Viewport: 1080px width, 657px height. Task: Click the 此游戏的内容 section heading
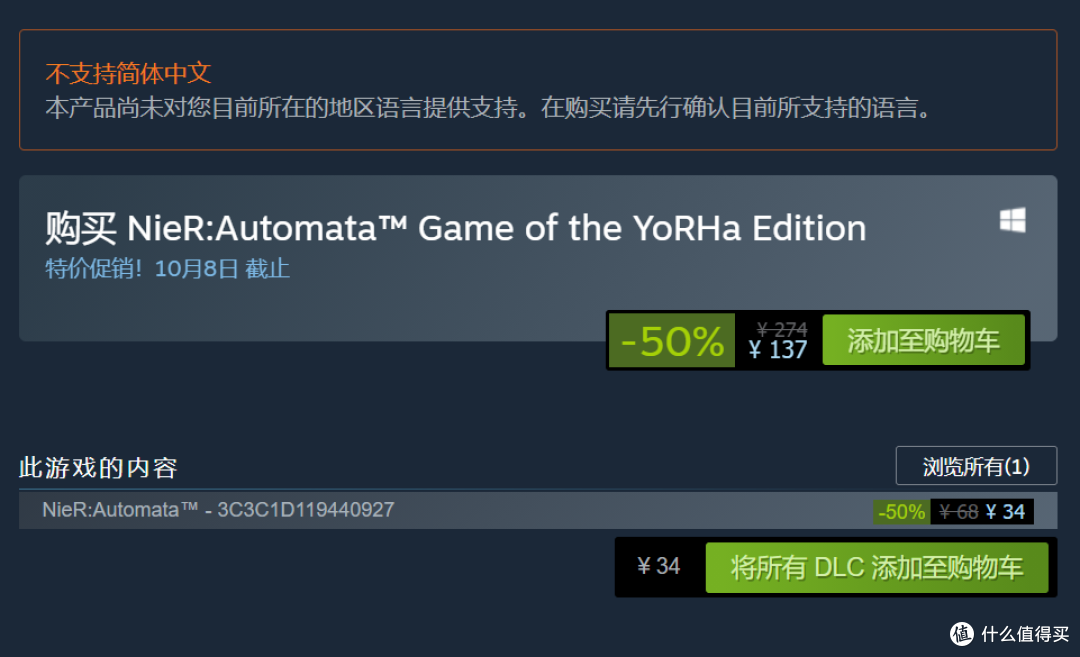click(x=98, y=468)
